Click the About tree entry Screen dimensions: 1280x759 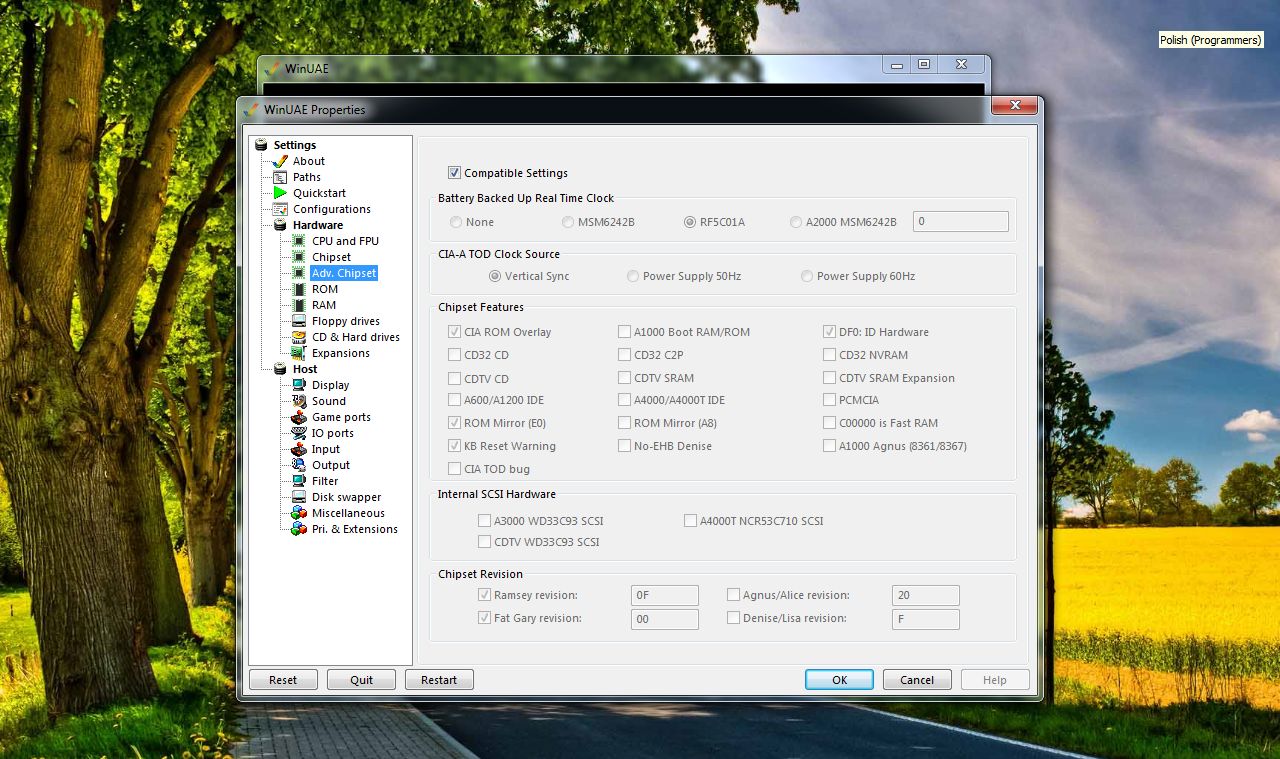click(309, 161)
